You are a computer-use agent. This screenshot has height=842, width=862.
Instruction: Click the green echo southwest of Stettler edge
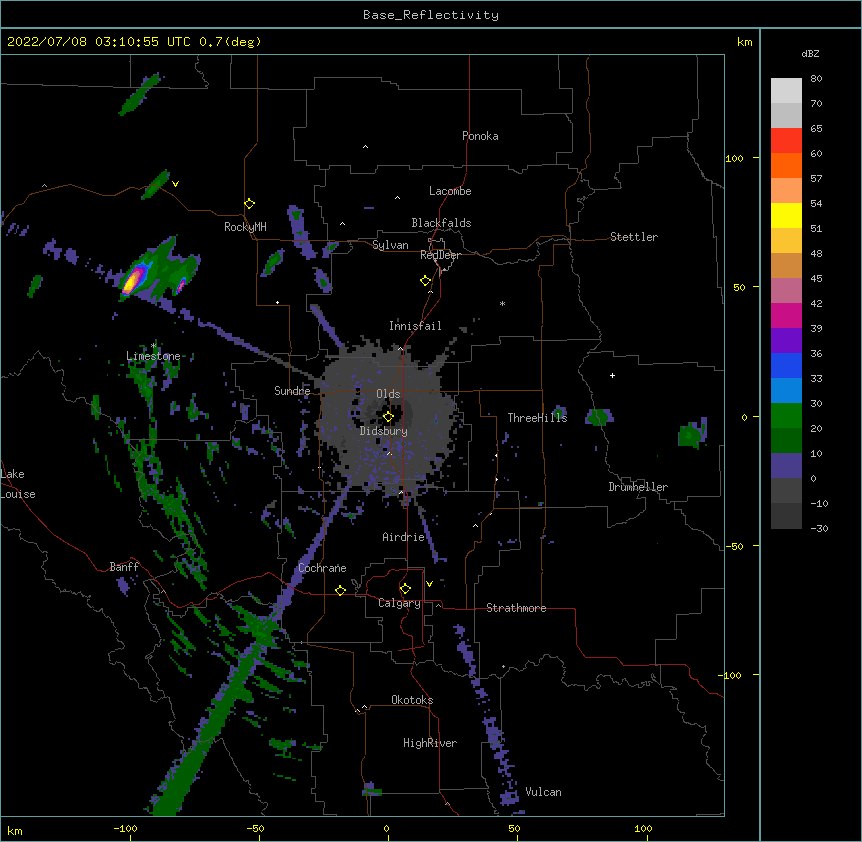692,434
